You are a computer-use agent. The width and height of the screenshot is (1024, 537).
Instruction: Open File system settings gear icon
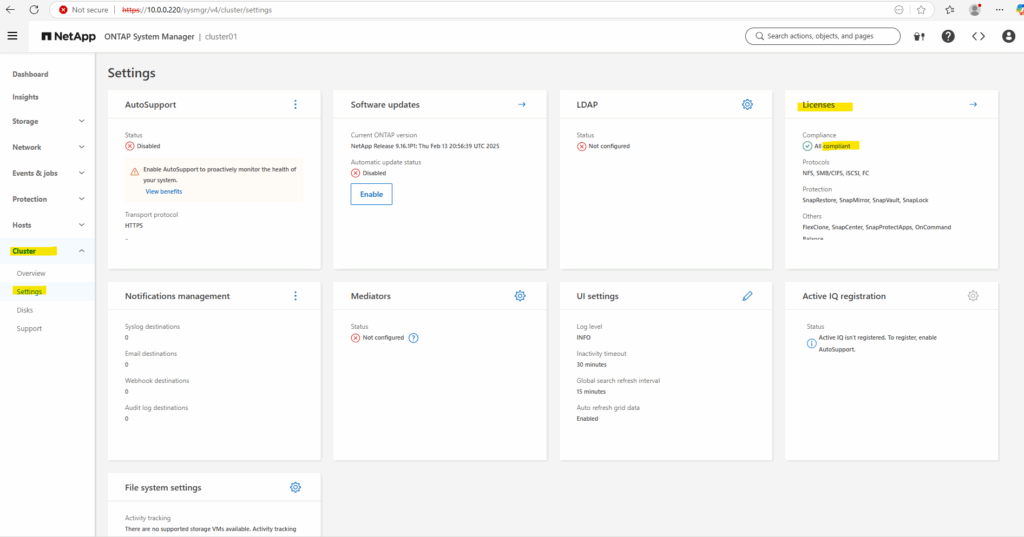pyautogui.click(x=295, y=487)
